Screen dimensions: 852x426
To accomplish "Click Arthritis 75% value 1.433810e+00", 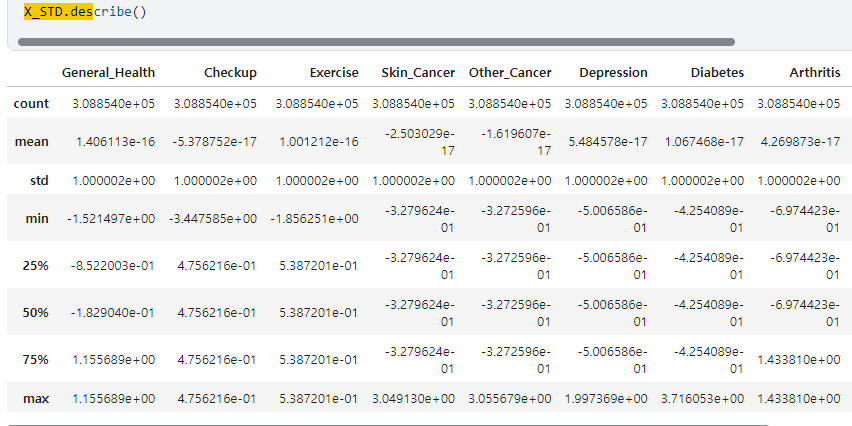I will 799,360.
